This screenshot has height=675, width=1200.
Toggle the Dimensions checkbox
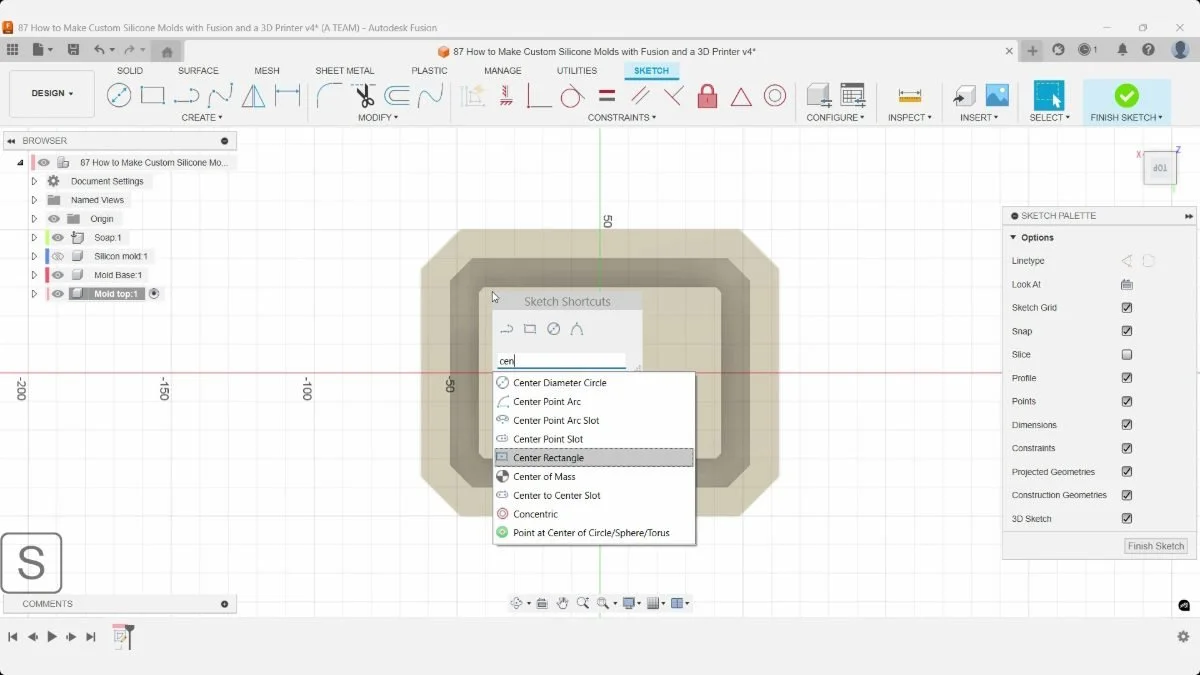click(1127, 425)
